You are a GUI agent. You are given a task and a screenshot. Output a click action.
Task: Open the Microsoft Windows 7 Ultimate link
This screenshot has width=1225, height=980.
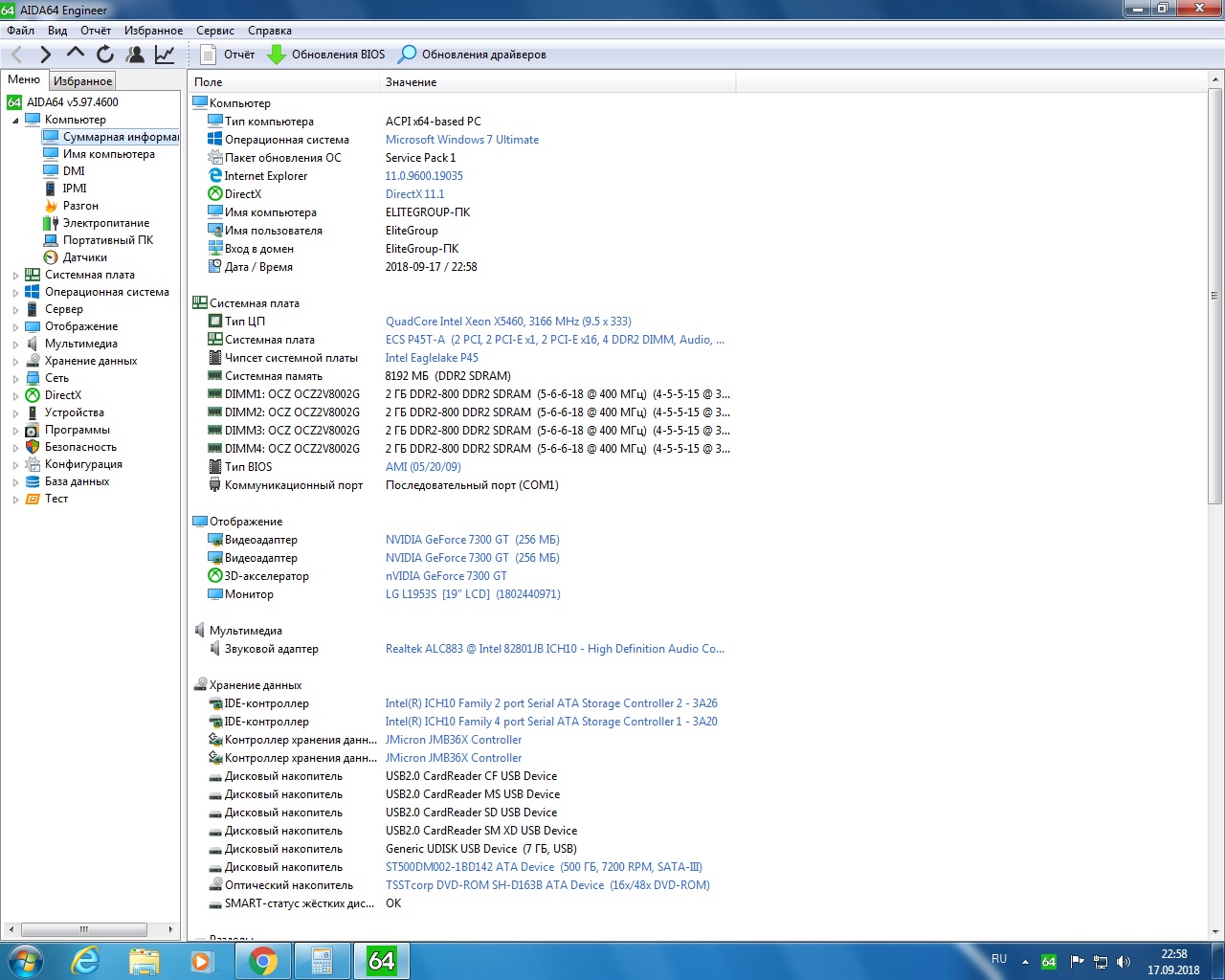point(461,140)
